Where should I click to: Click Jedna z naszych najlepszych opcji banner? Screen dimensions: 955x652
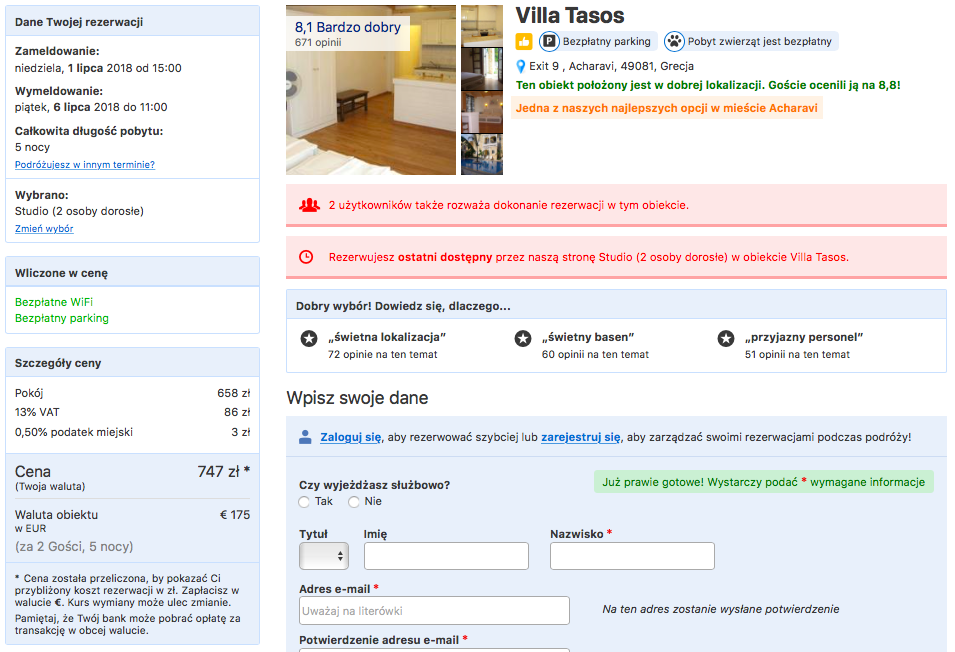click(x=666, y=108)
